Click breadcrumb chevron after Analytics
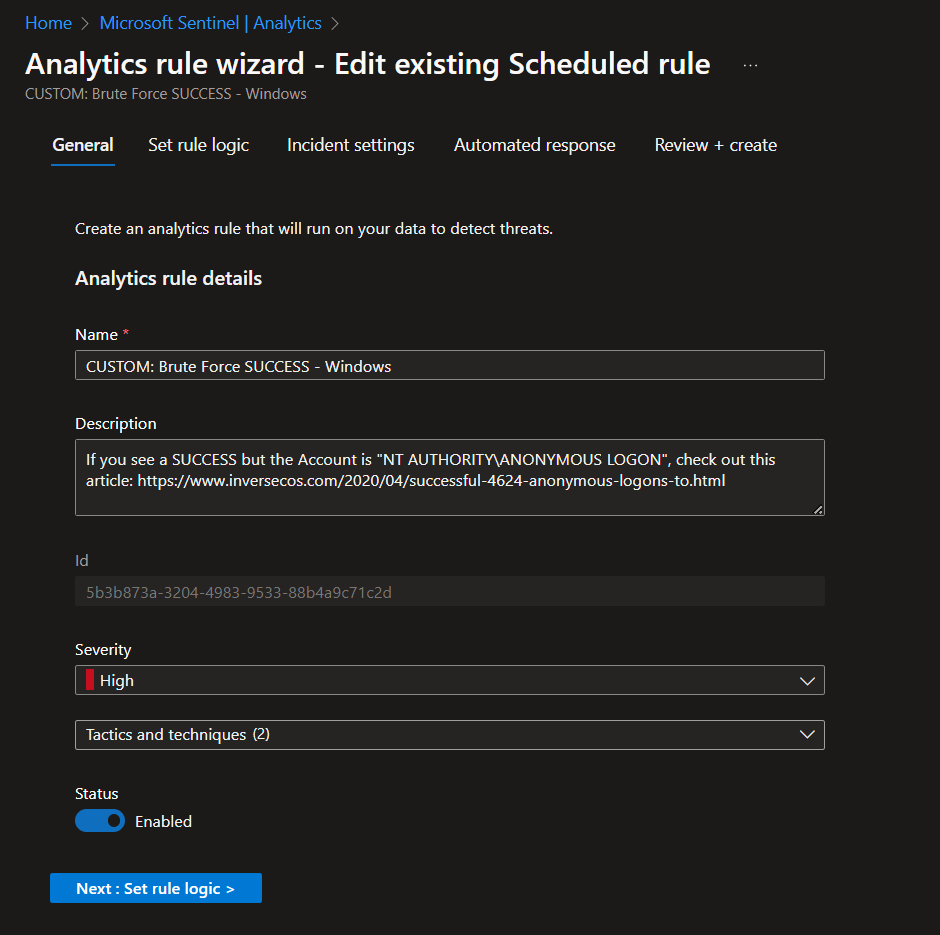Screen dimensions: 940x935 coord(335,23)
